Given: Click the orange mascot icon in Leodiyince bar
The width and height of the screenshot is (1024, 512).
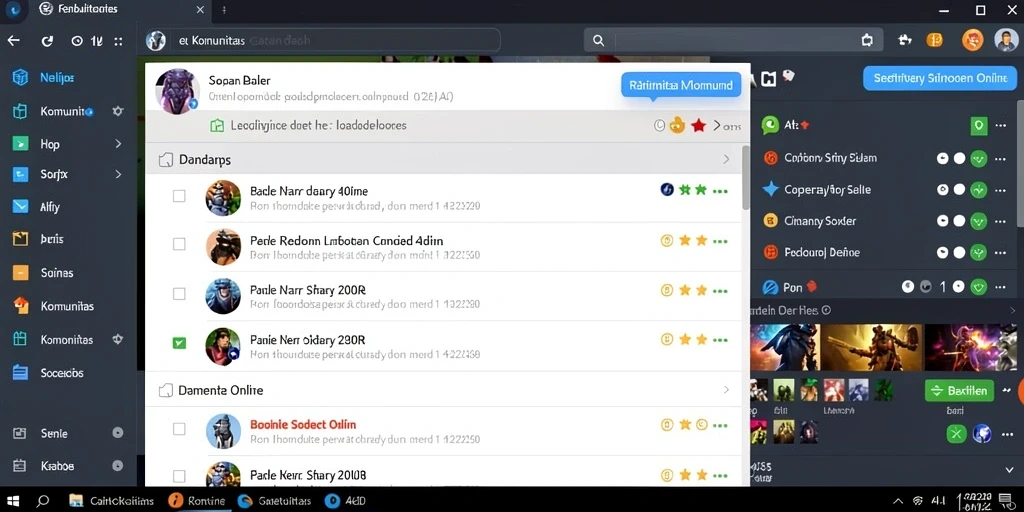Looking at the screenshot, I should coord(677,125).
